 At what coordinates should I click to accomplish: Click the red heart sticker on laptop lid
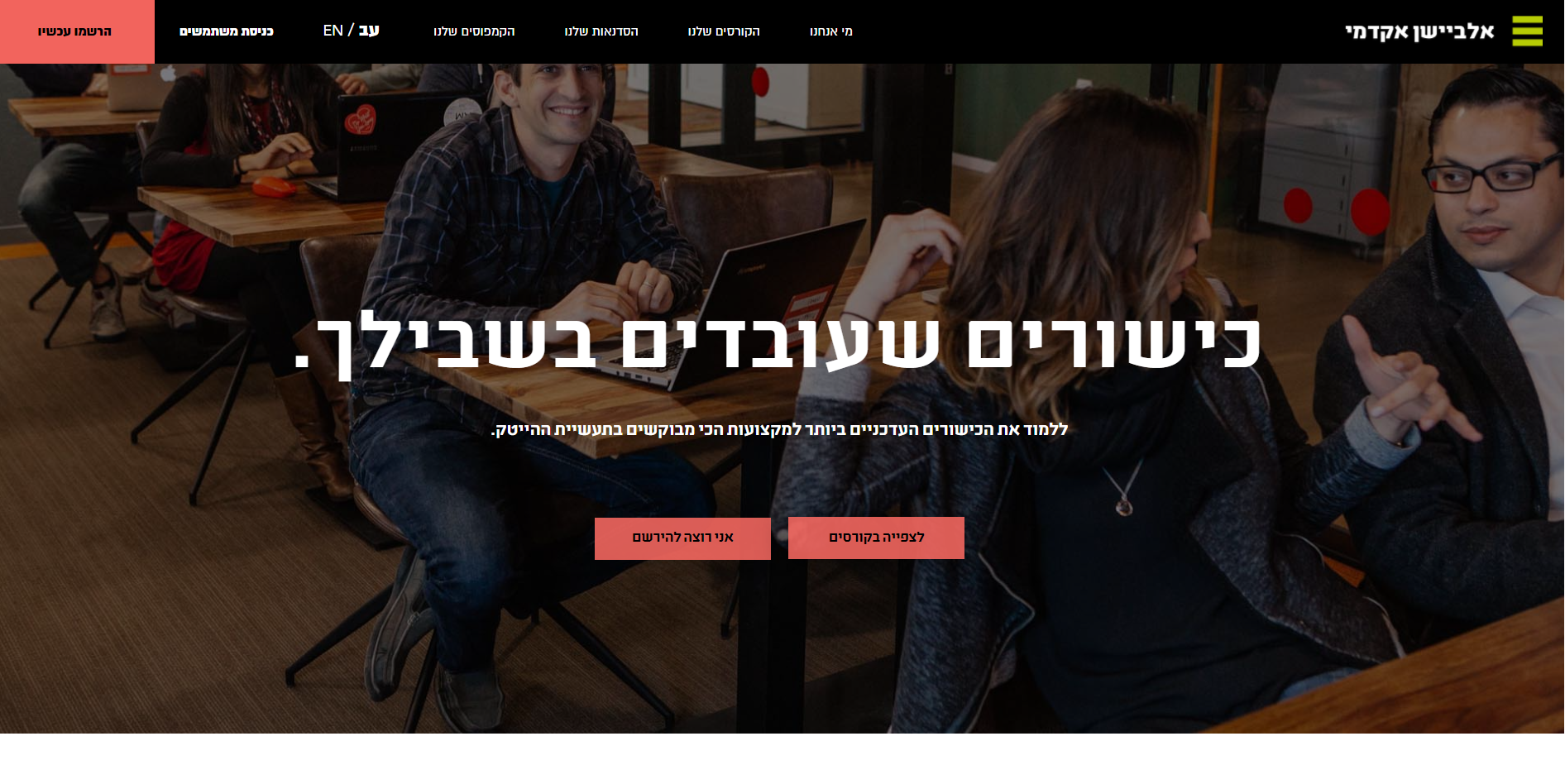coord(360,121)
